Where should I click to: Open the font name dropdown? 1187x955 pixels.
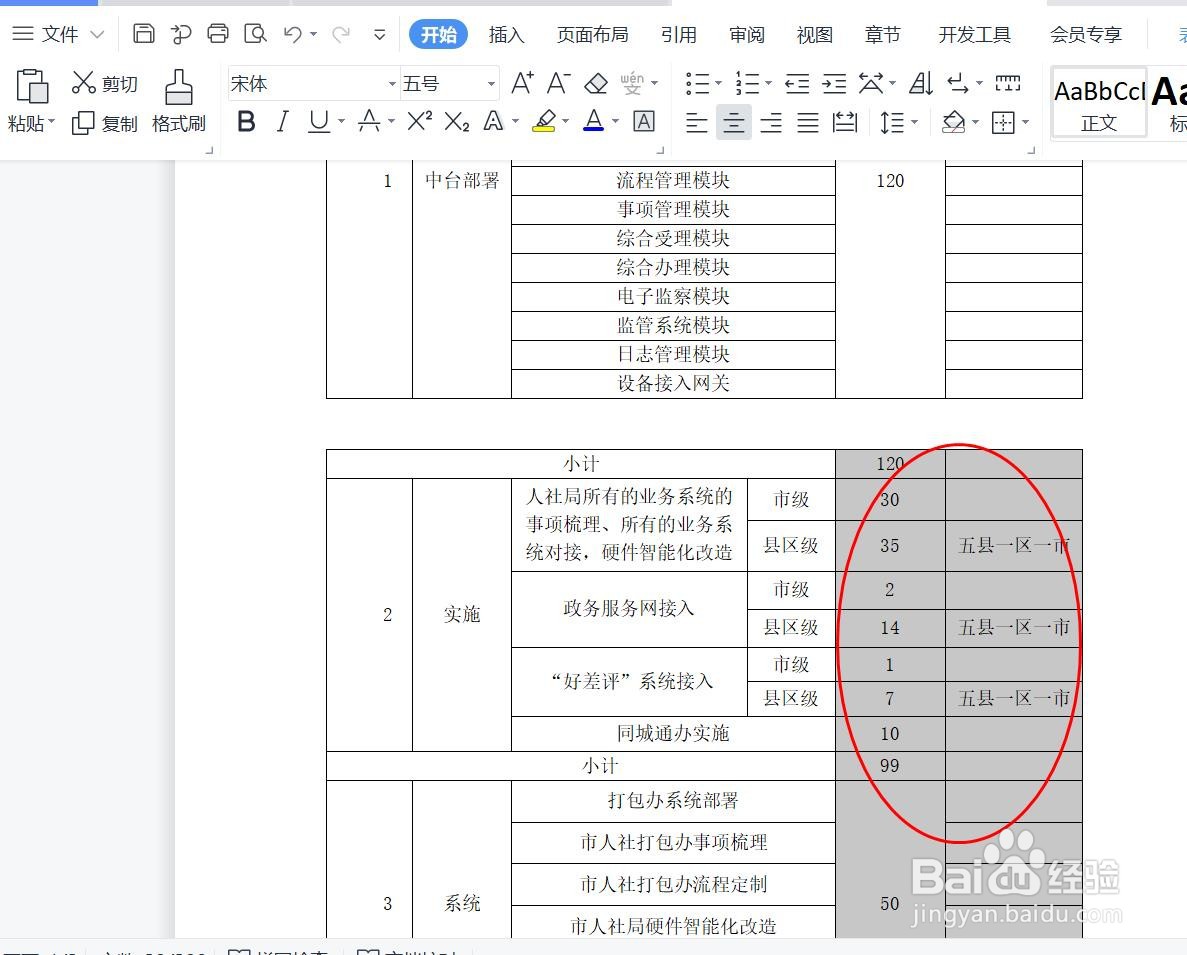pyautogui.click(x=390, y=83)
